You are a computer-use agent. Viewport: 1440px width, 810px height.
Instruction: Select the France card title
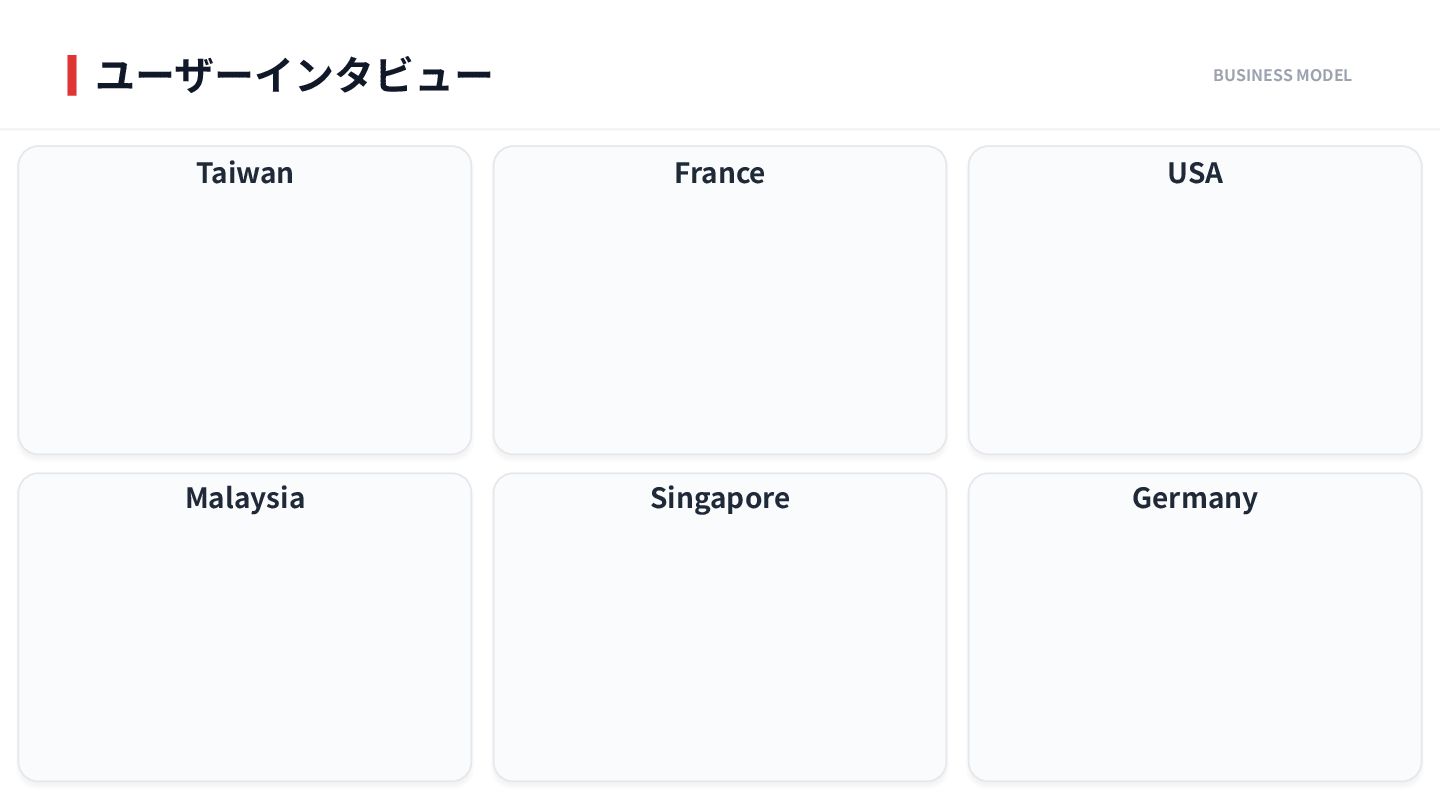point(719,173)
